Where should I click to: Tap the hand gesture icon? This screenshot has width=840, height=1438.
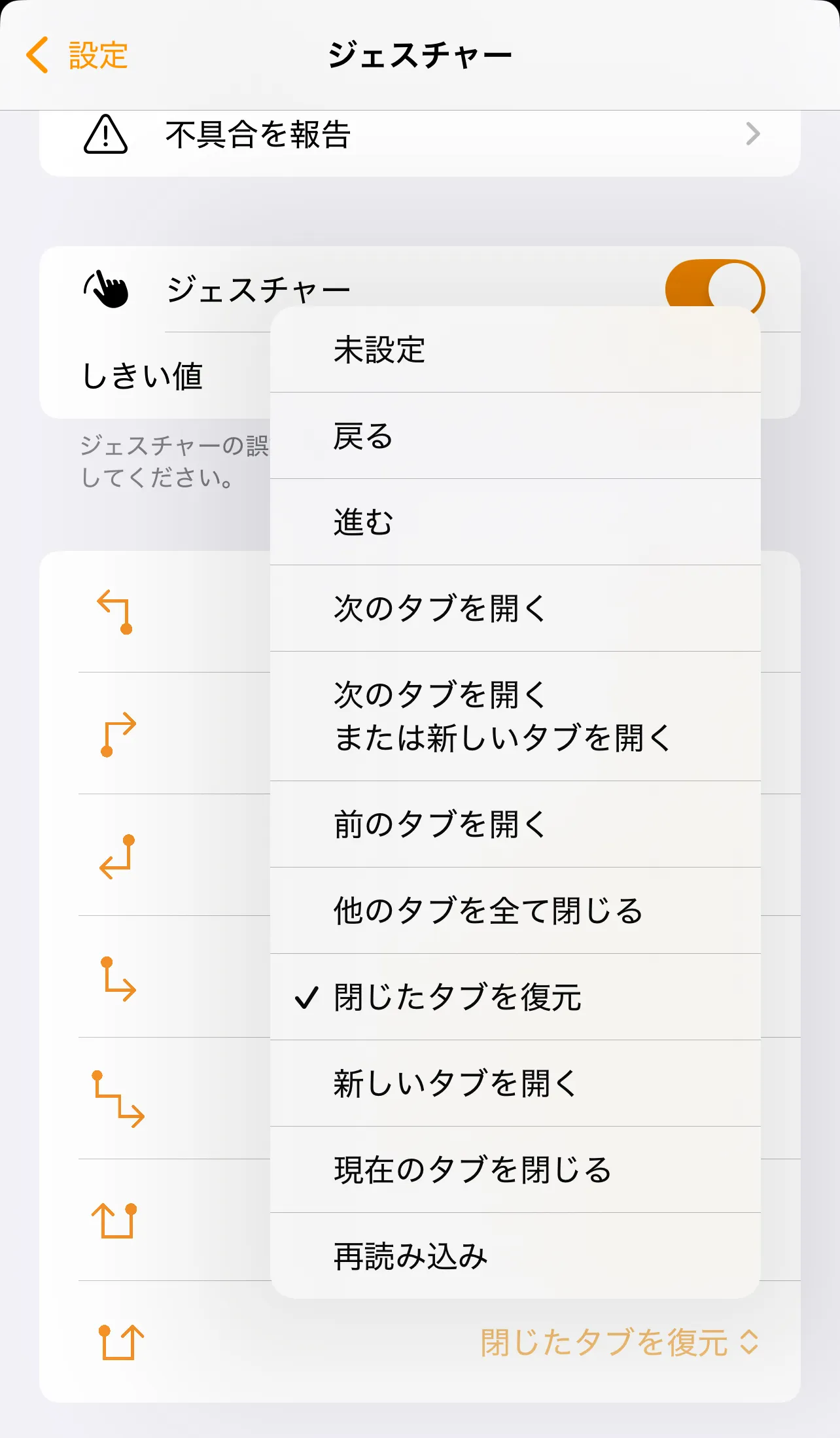(x=107, y=289)
